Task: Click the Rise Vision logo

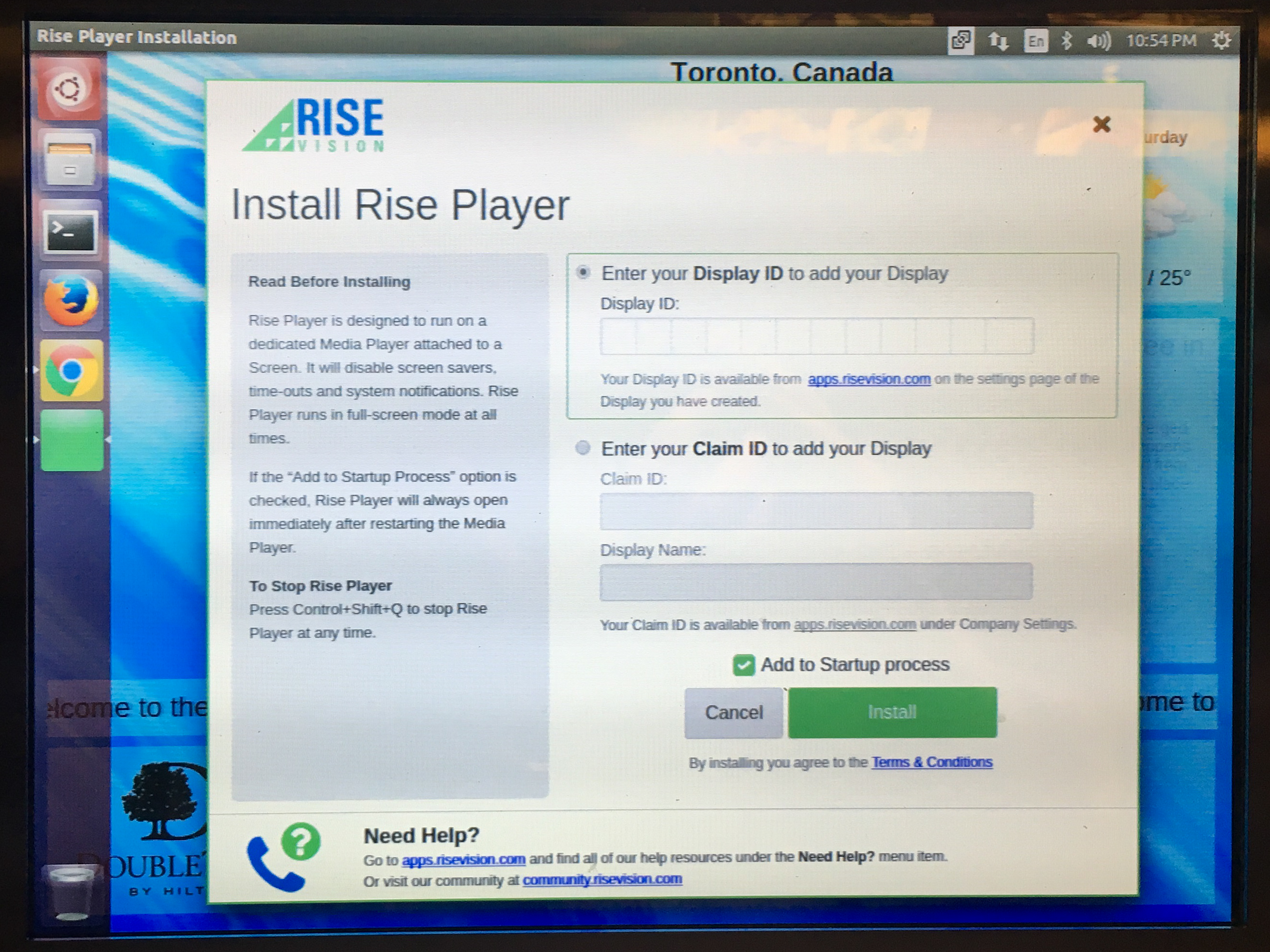Action: 313,125
